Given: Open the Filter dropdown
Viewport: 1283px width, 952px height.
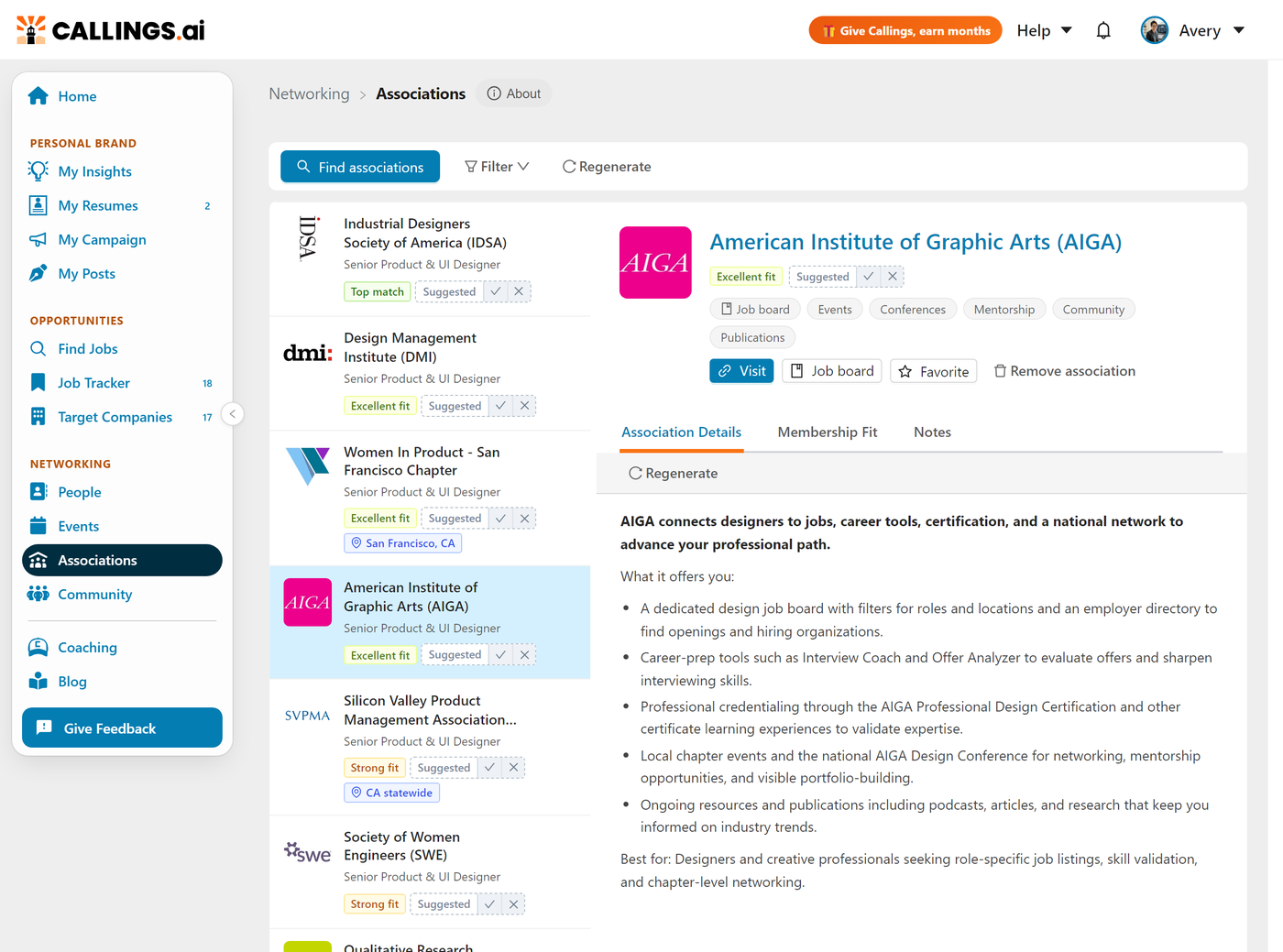Looking at the screenshot, I should (x=497, y=167).
